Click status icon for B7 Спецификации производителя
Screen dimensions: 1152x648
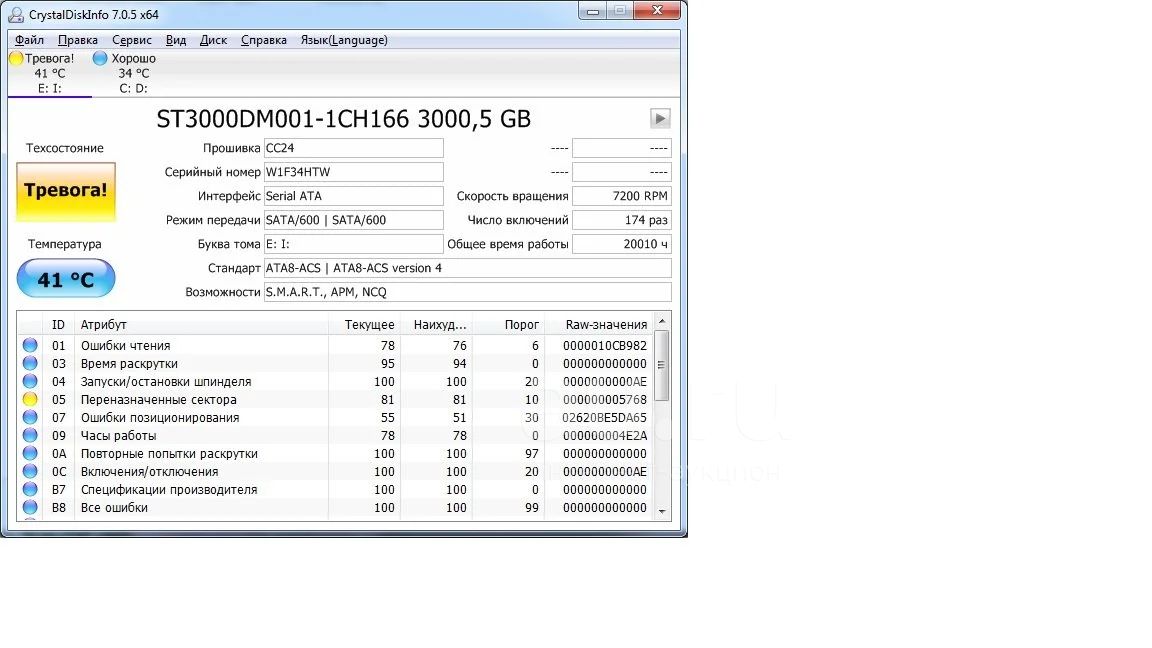[x=29, y=489]
